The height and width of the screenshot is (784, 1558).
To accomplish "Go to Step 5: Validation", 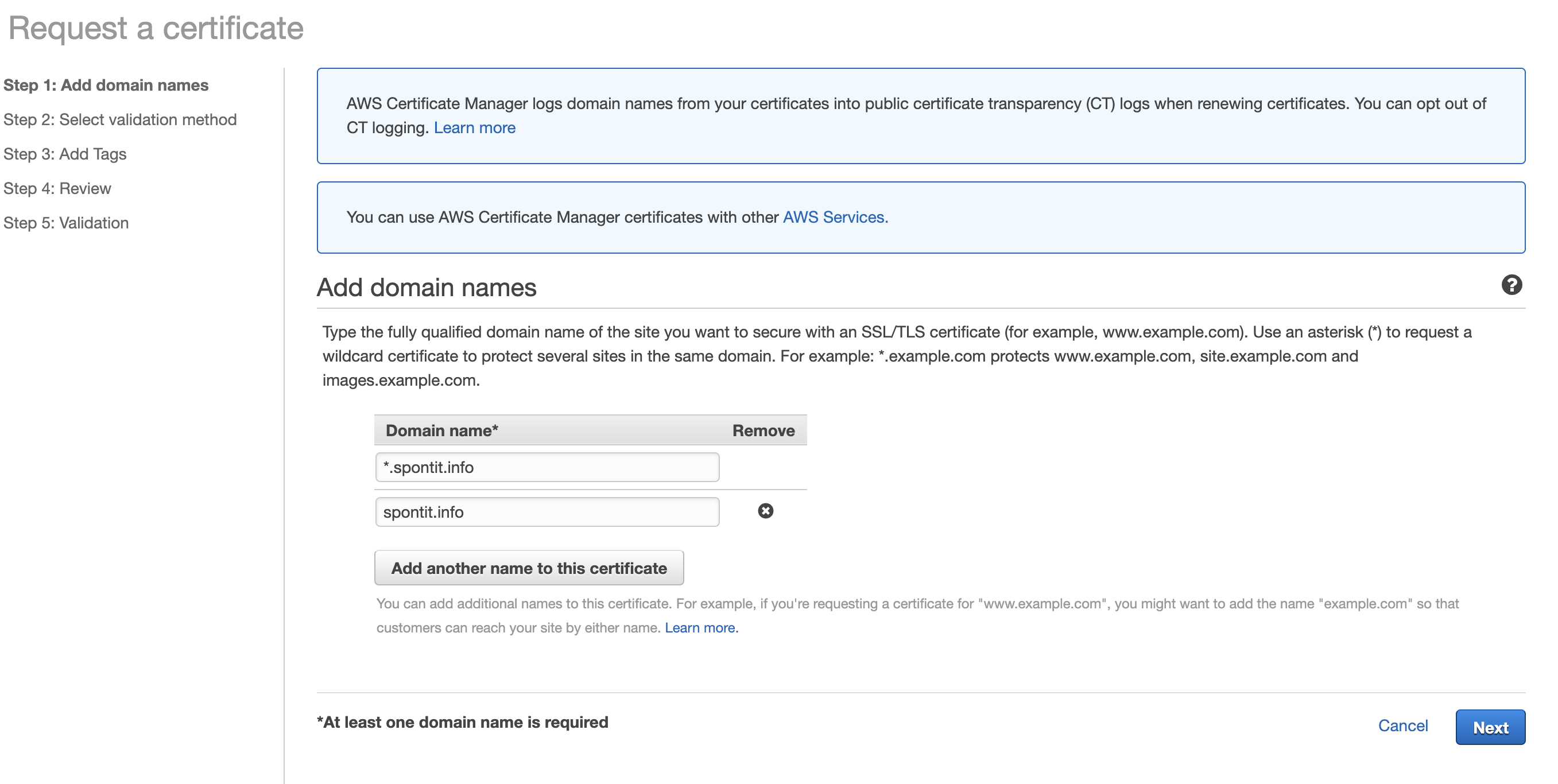I will [66, 223].
